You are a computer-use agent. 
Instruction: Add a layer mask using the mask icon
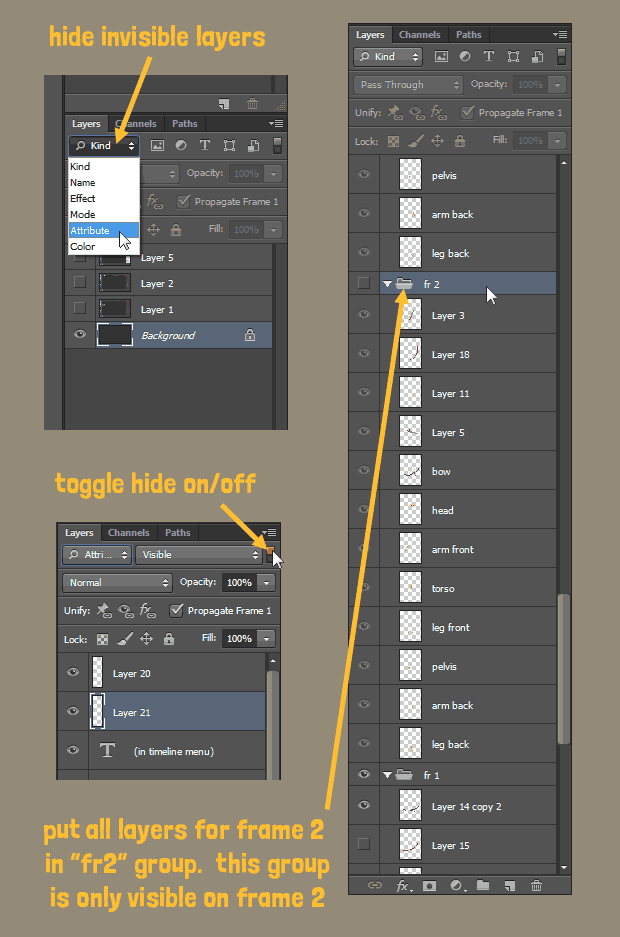click(x=430, y=885)
